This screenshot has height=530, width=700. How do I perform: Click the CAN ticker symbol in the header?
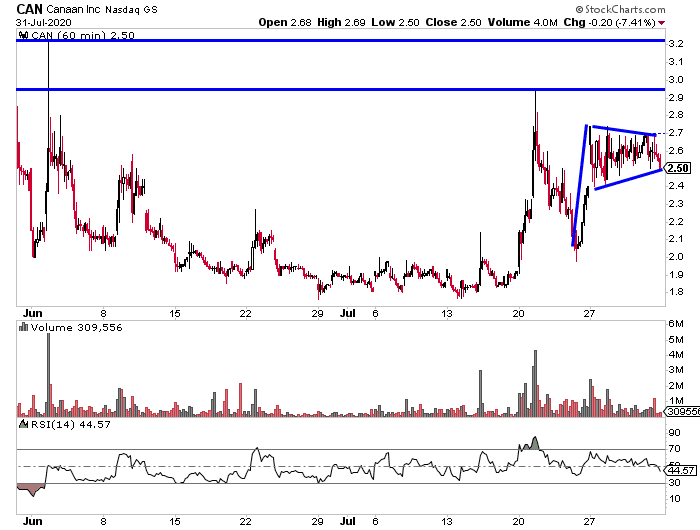point(29,9)
